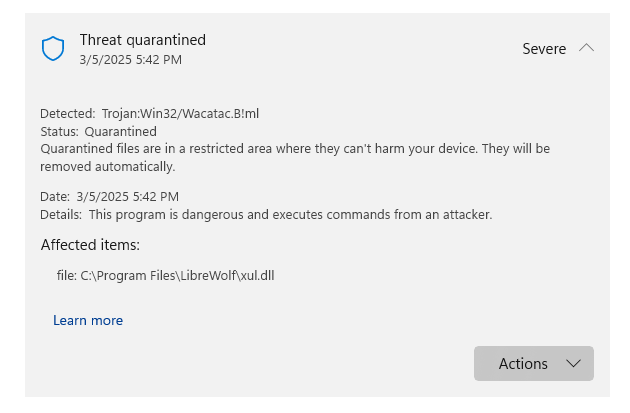Select the LibreWolf xul.dll file path
Image resolution: width=630 pixels, height=413 pixels.
coord(166,276)
